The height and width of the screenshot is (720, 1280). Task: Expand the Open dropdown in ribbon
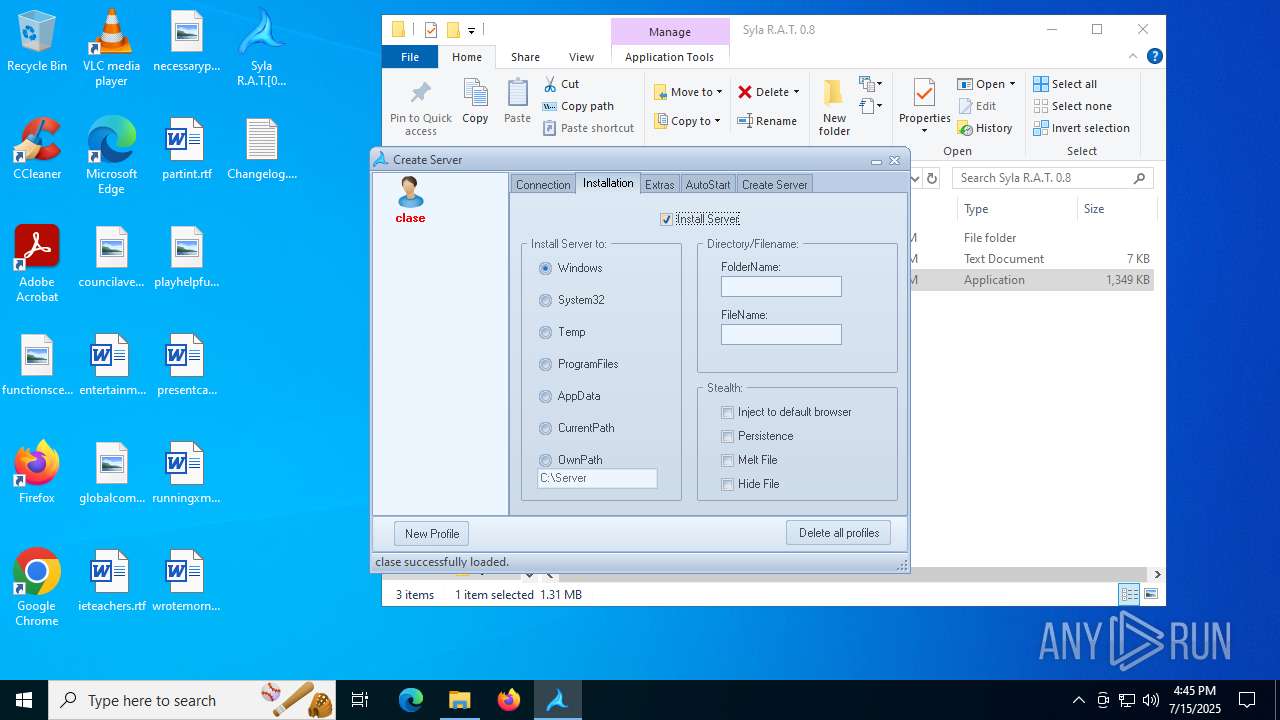click(1012, 84)
